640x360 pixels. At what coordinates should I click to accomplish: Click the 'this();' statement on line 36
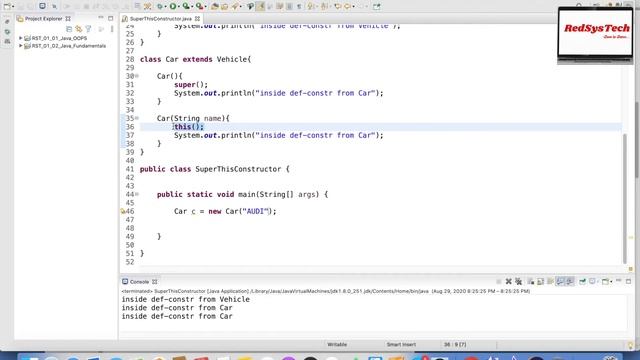(x=189, y=127)
